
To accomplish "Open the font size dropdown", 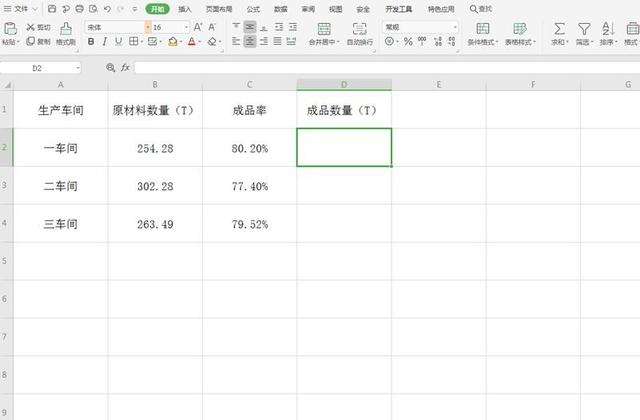I will click(187, 27).
